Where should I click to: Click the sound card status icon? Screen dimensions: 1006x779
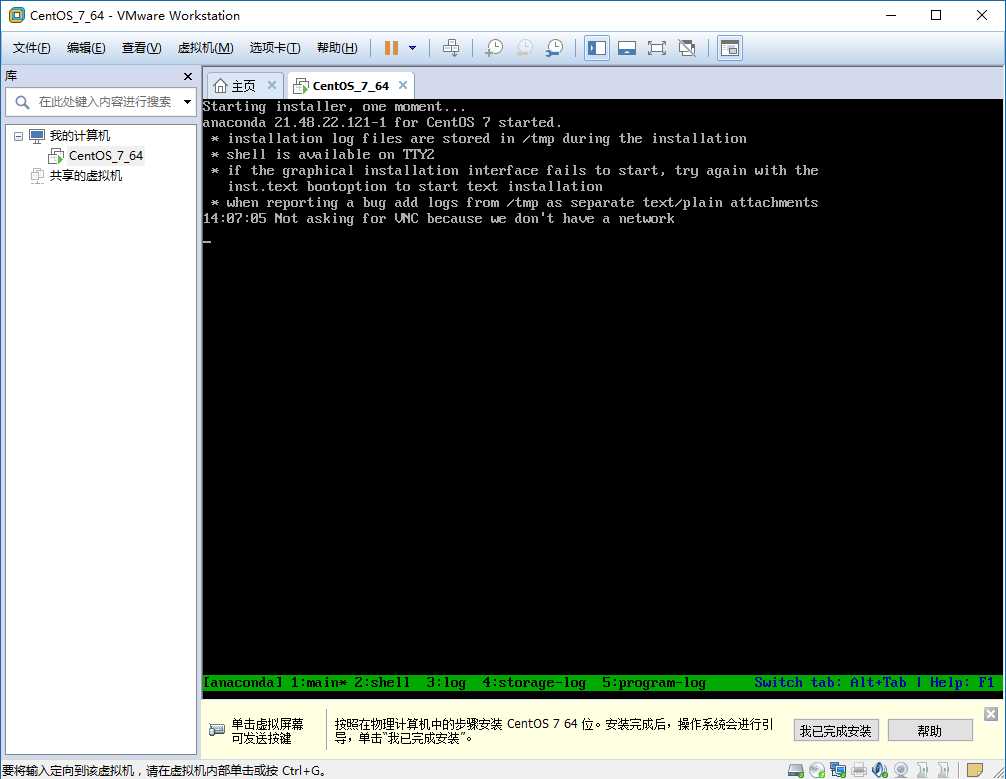[880, 769]
